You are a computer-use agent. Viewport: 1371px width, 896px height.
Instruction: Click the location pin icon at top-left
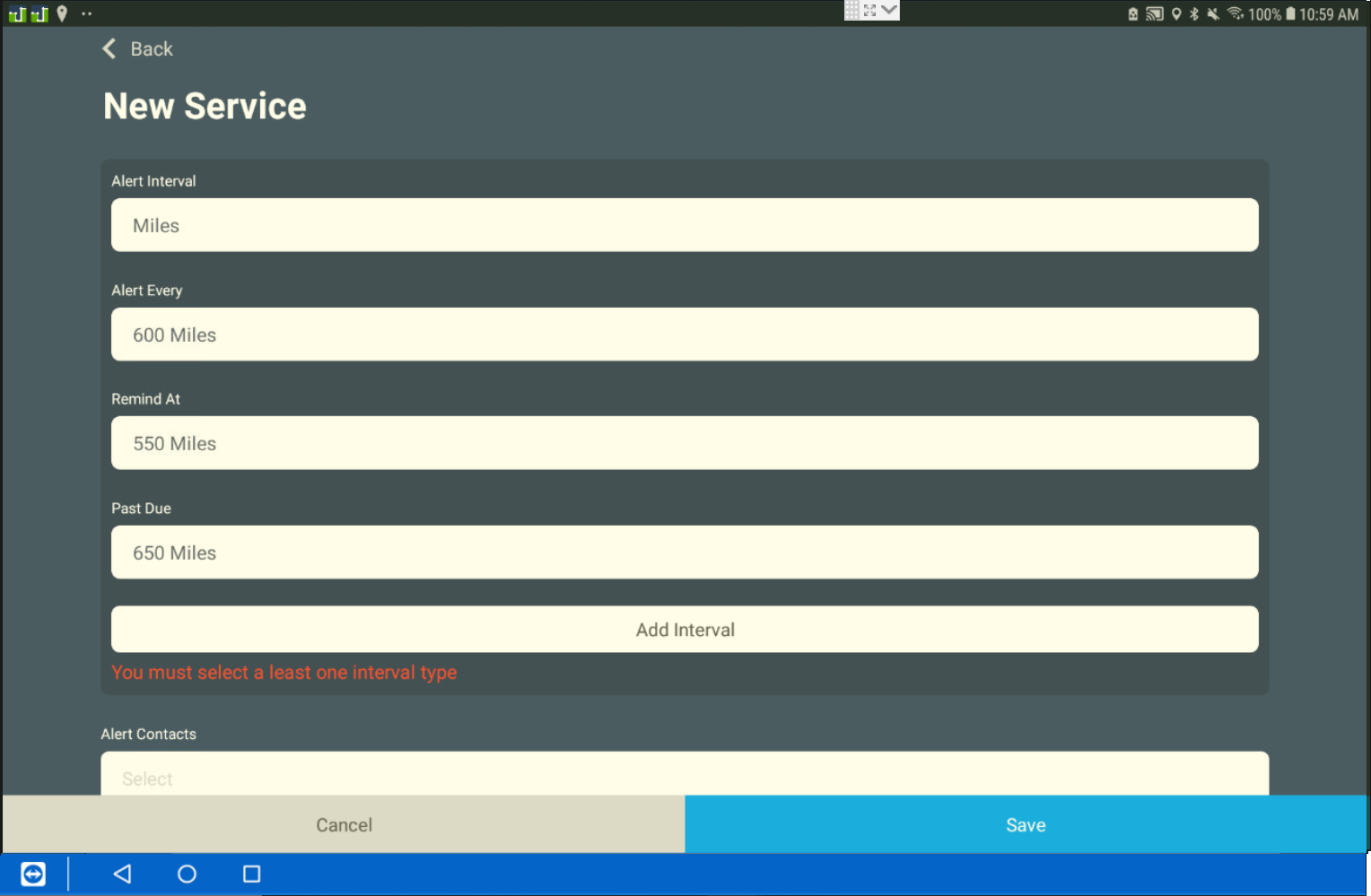point(62,13)
